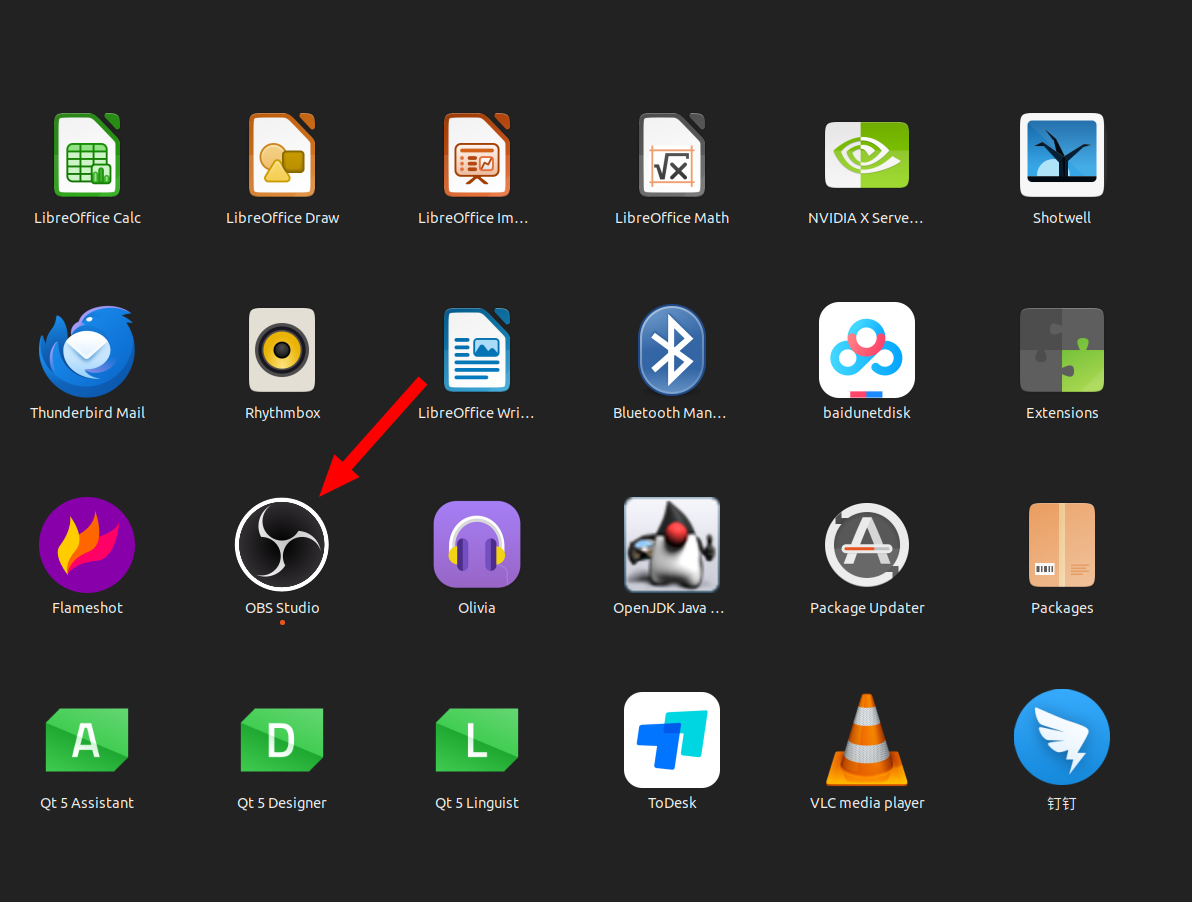Launch the blue 钉钉 DingTalk icon
Viewport: 1192px width, 902px height.
pos(1062,737)
